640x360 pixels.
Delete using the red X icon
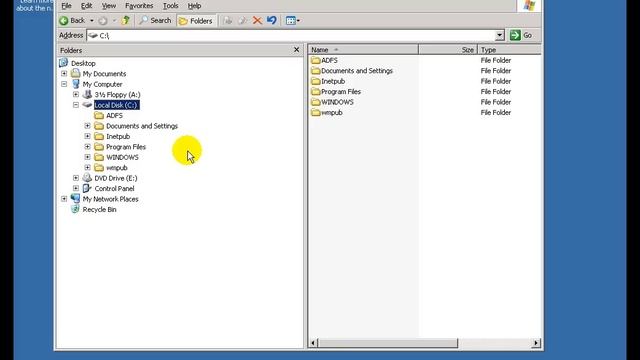257,20
